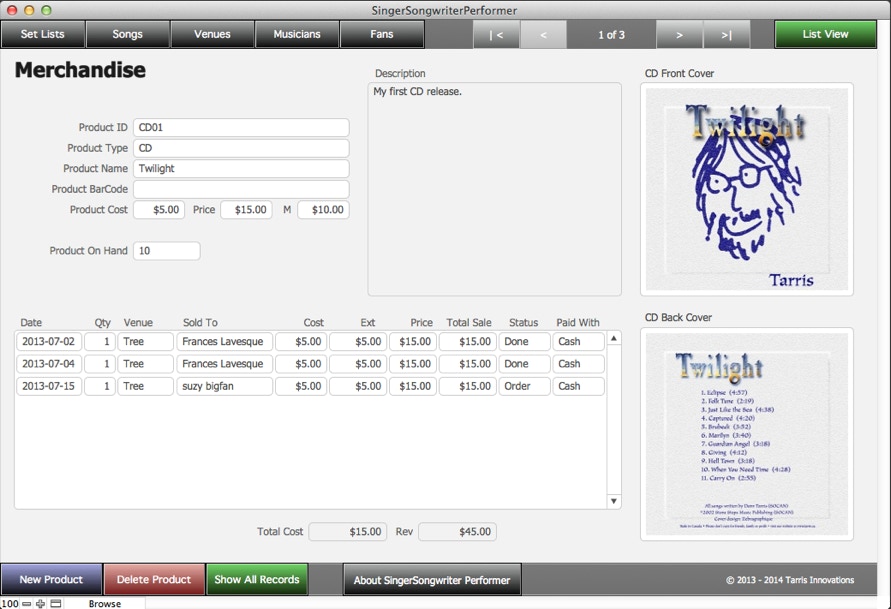The height and width of the screenshot is (609, 891).
Task: Jump to the first record
Action: [496, 34]
